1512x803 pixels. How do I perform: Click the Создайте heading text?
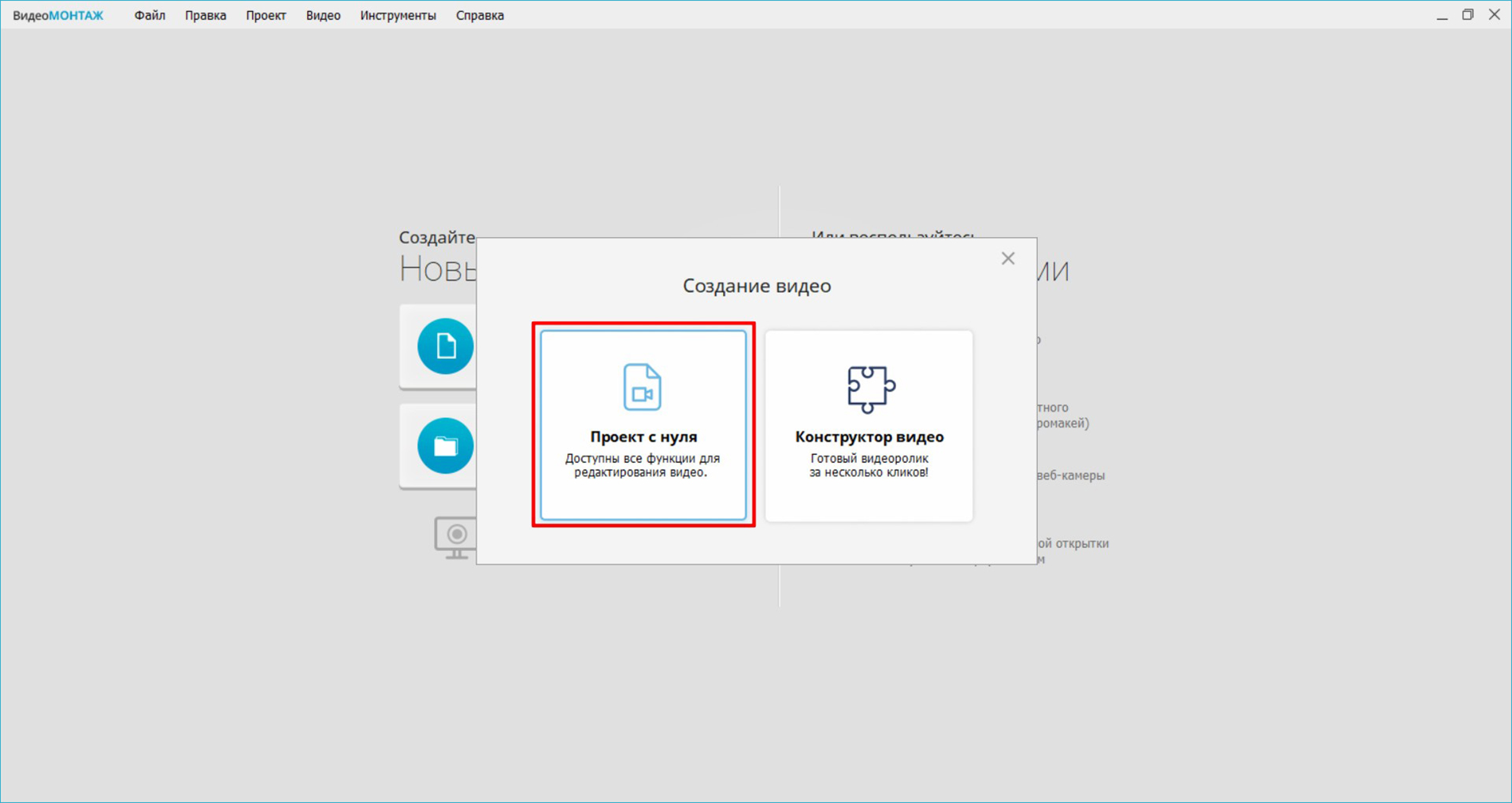(x=437, y=238)
